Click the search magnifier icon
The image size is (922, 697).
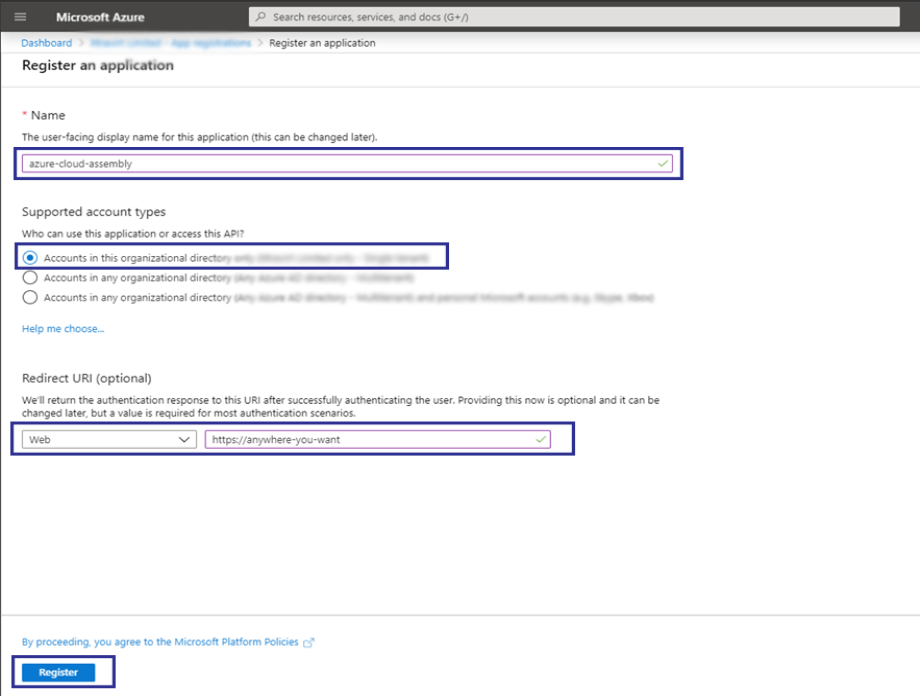(261, 16)
